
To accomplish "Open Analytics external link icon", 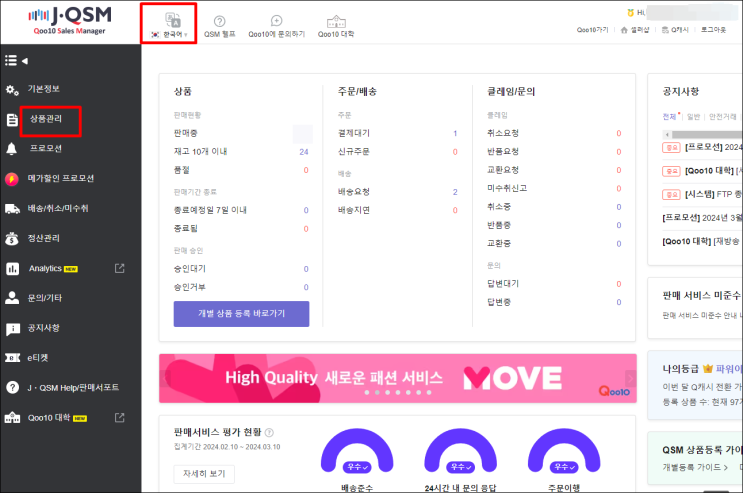I will coord(119,268).
